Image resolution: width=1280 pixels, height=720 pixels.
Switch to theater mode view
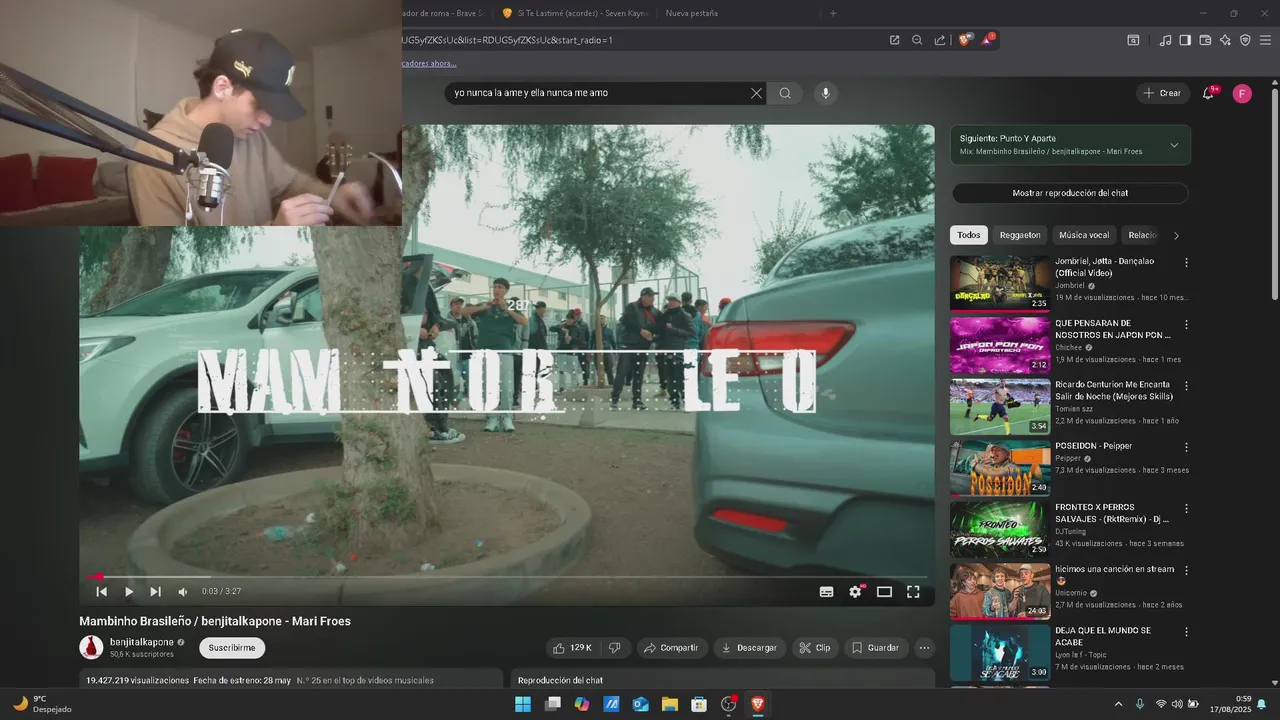click(884, 592)
